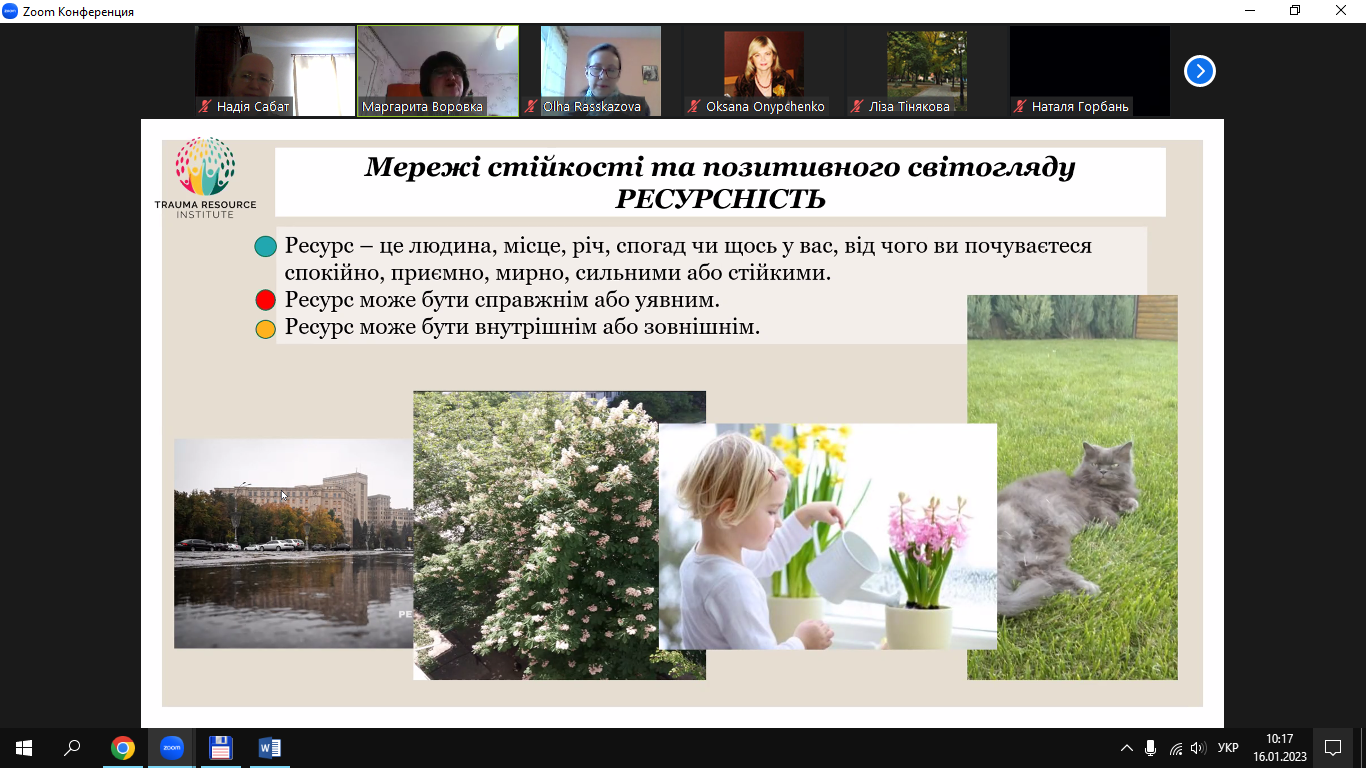
Task: Open notification center icon
Action: (1332, 748)
